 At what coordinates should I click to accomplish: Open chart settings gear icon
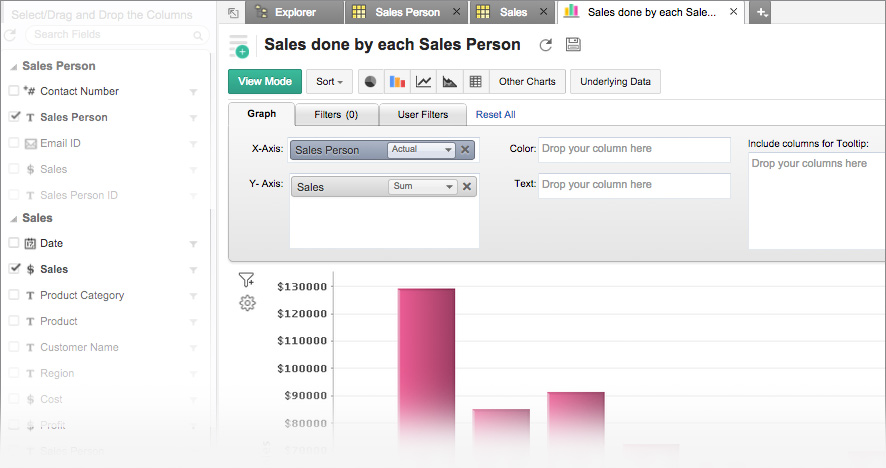(x=248, y=303)
